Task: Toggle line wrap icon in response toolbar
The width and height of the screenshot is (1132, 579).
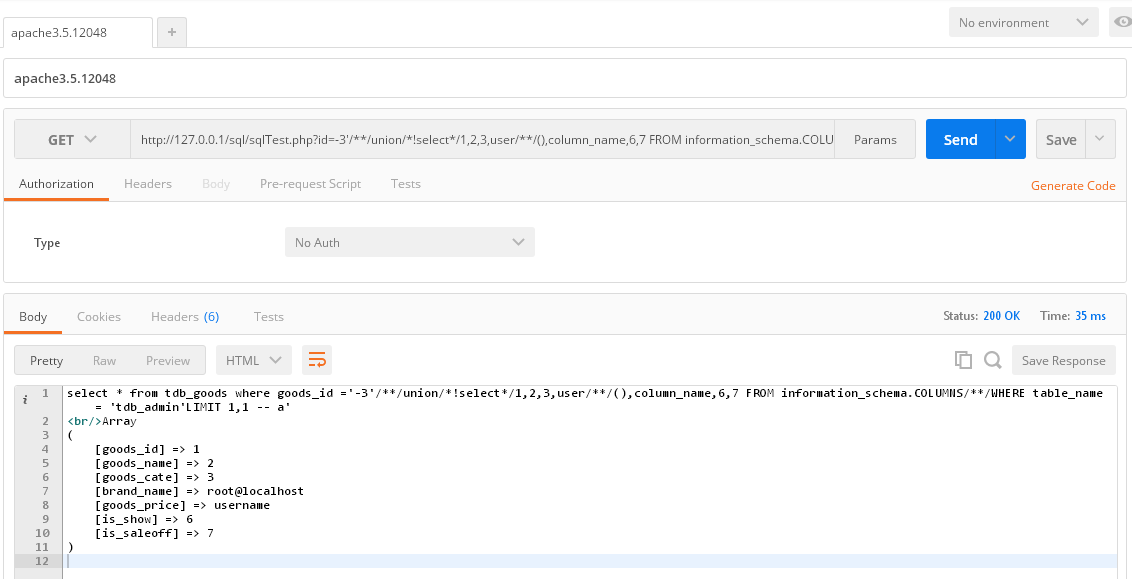Action: coord(317,360)
